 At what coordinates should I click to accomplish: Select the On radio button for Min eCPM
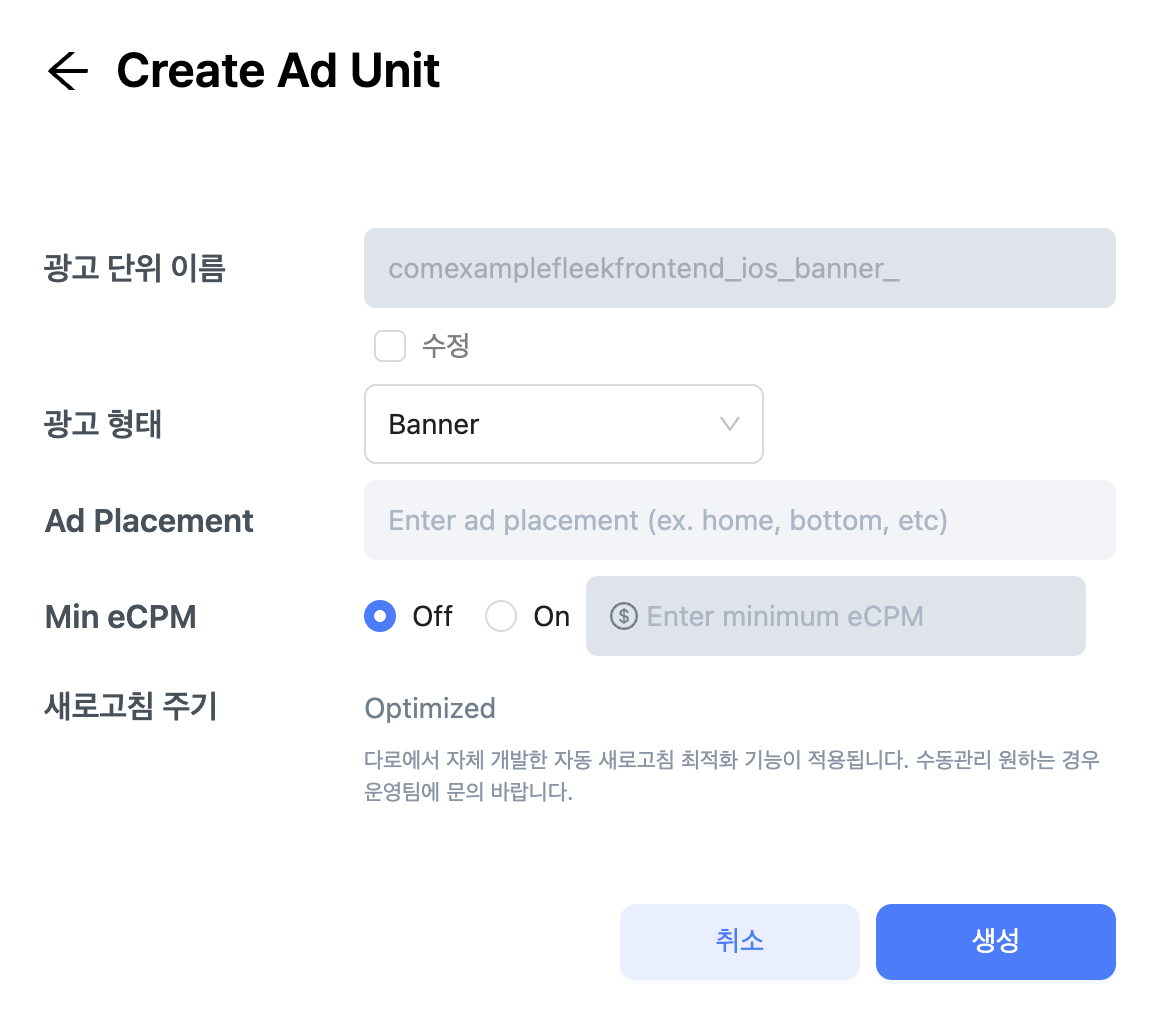coord(501,616)
